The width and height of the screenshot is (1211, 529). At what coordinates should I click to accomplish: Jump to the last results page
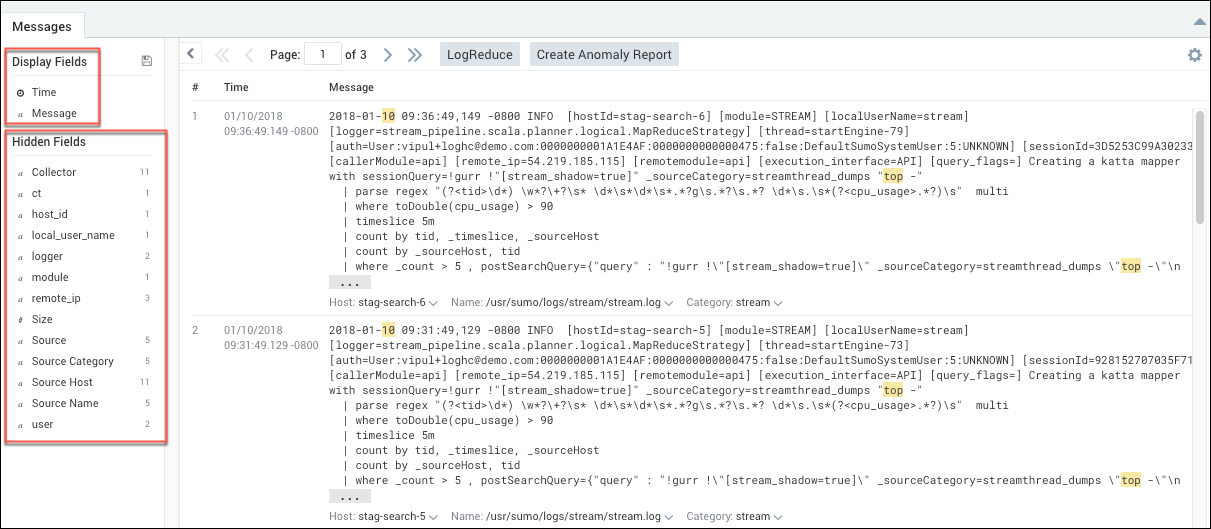pyautogui.click(x=415, y=55)
